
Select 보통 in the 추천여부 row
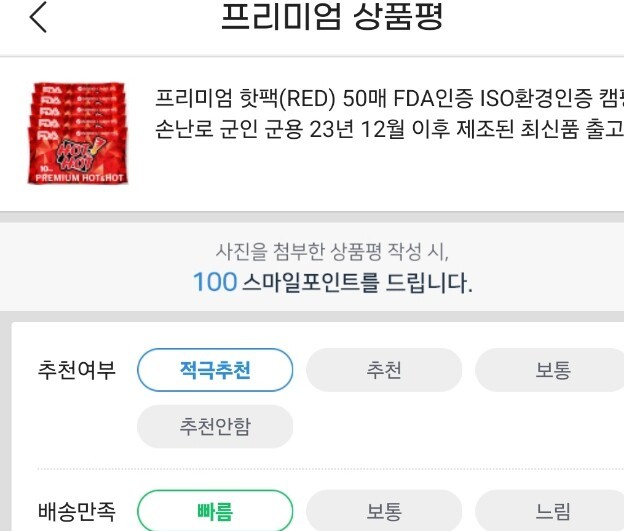[553, 370]
